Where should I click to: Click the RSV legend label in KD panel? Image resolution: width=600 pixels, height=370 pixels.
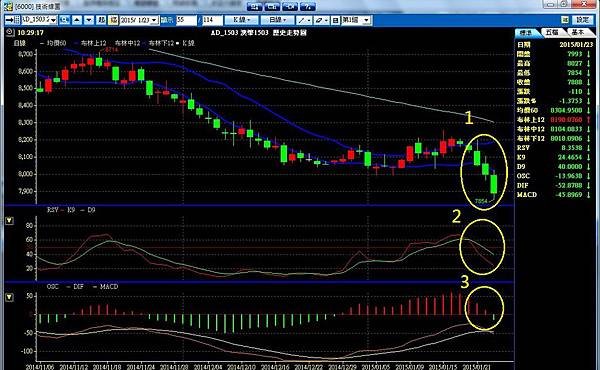(x=52, y=210)
